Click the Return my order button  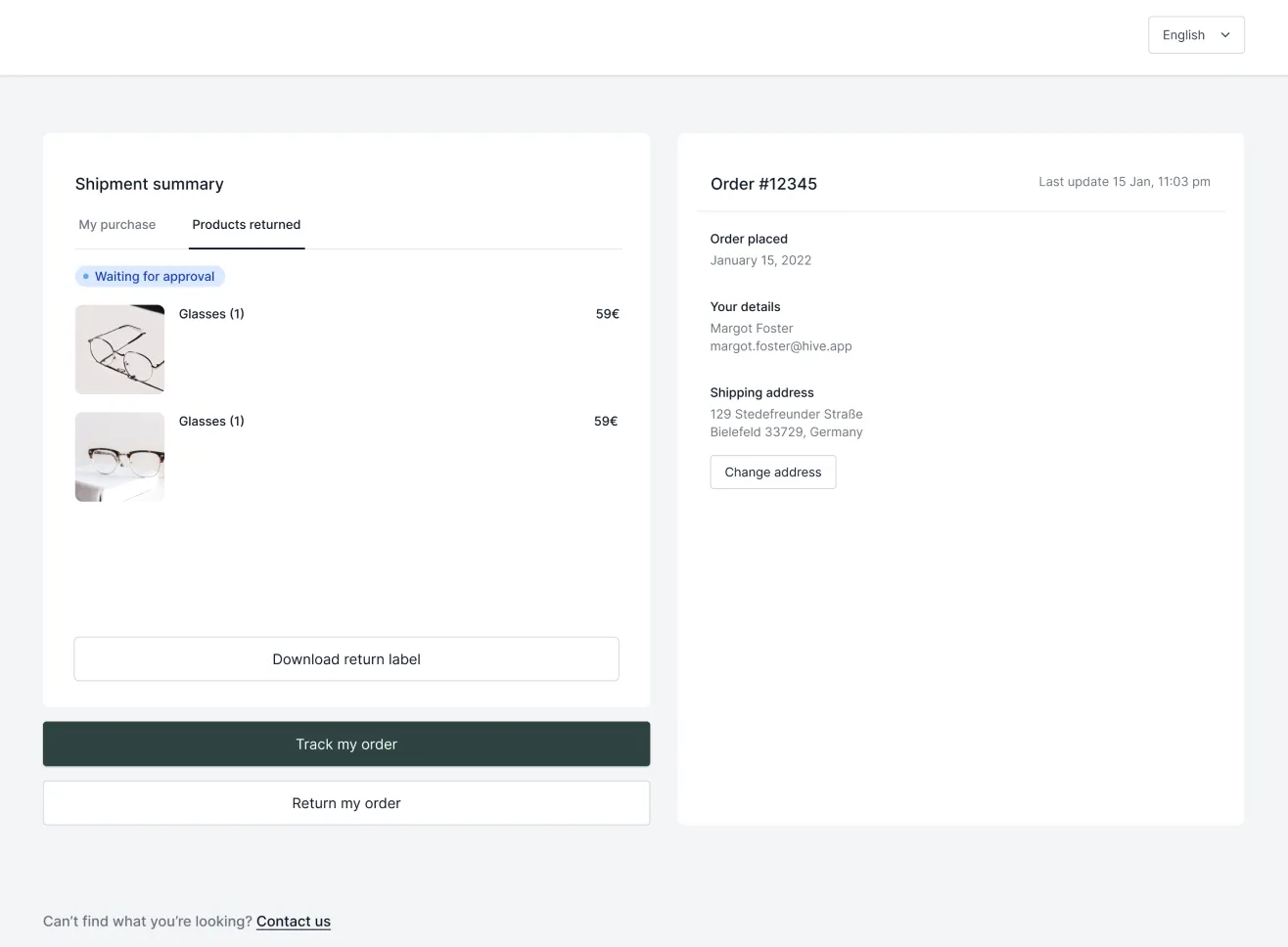pos(346,803)
